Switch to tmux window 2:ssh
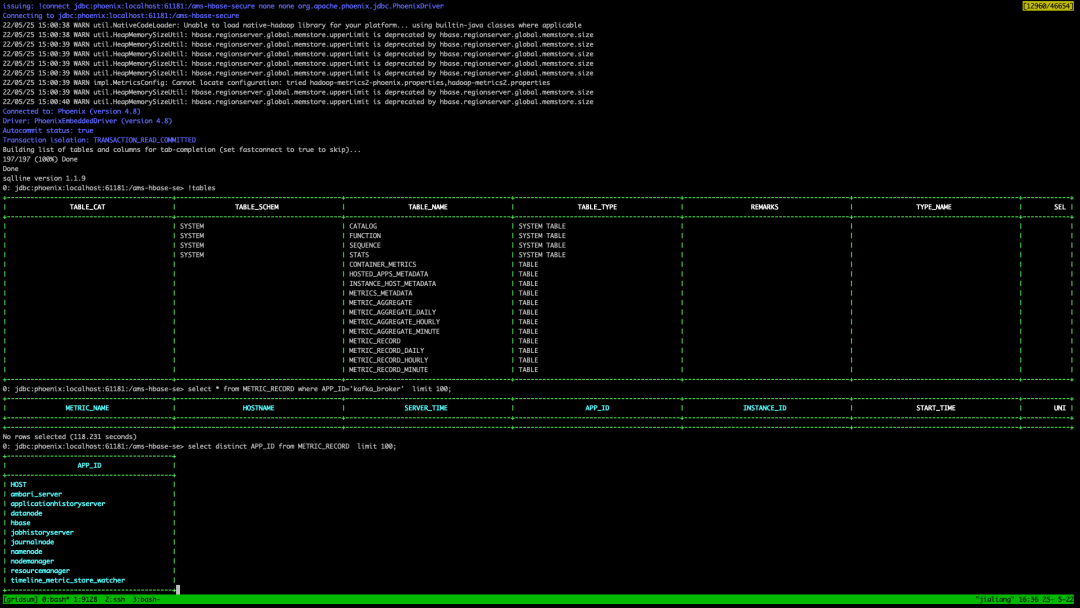This screenshot has width=1080, height=608. point(115,600)
